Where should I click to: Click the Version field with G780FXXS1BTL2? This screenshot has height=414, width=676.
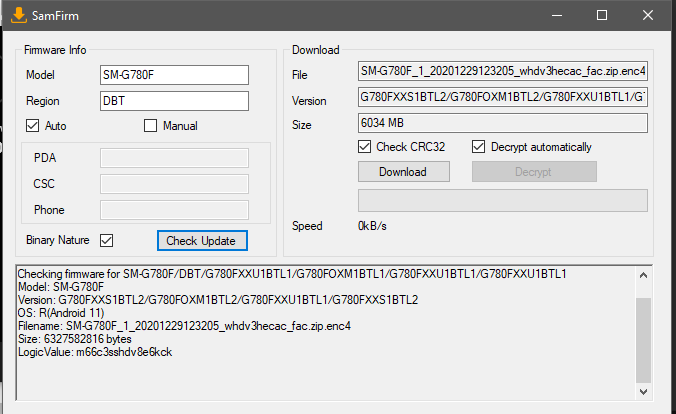pyautogui.click(x=503, y=97)
